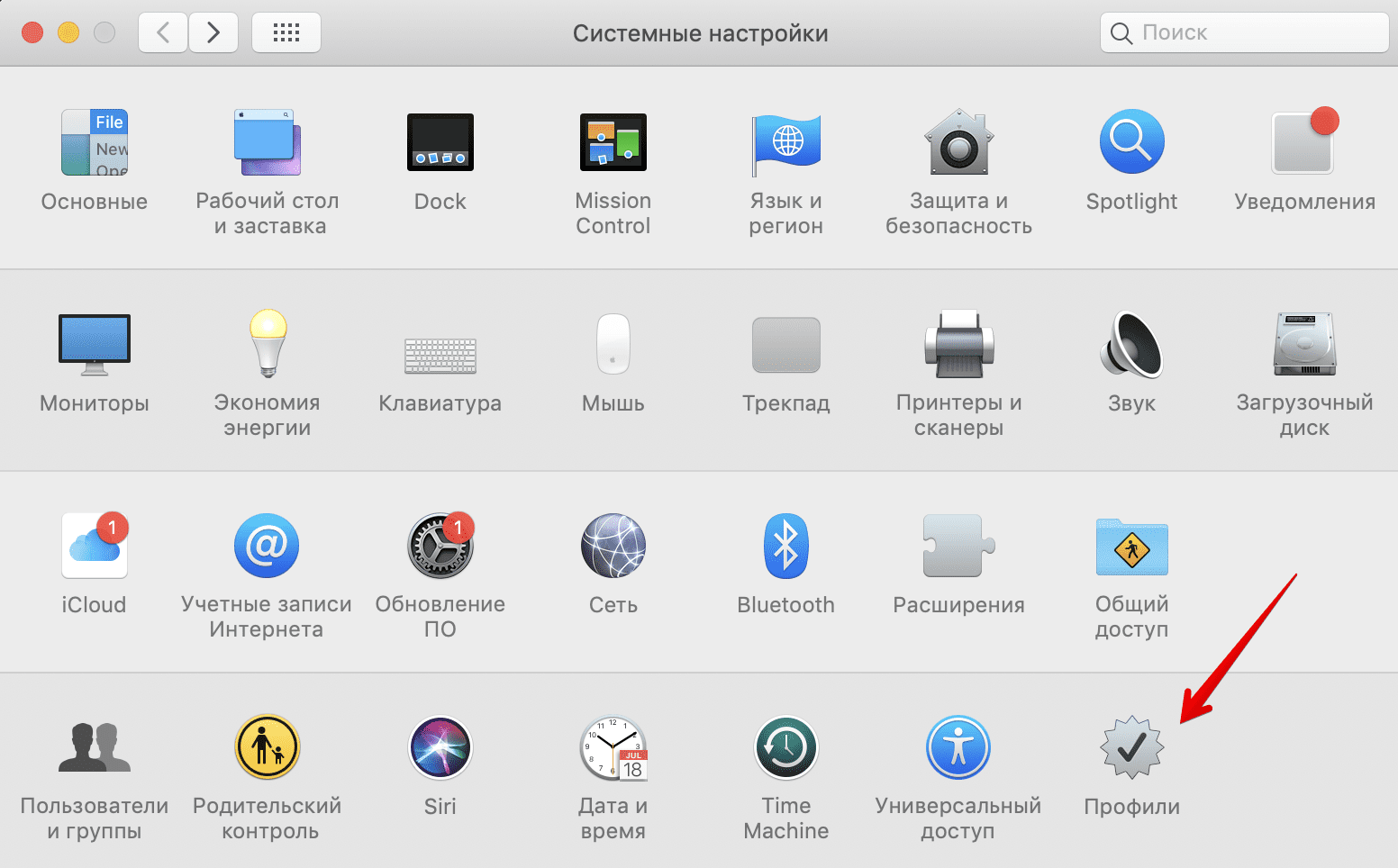Open Сеть network settings
Viewport: 1398px width, 868px height.
(613, 547)
